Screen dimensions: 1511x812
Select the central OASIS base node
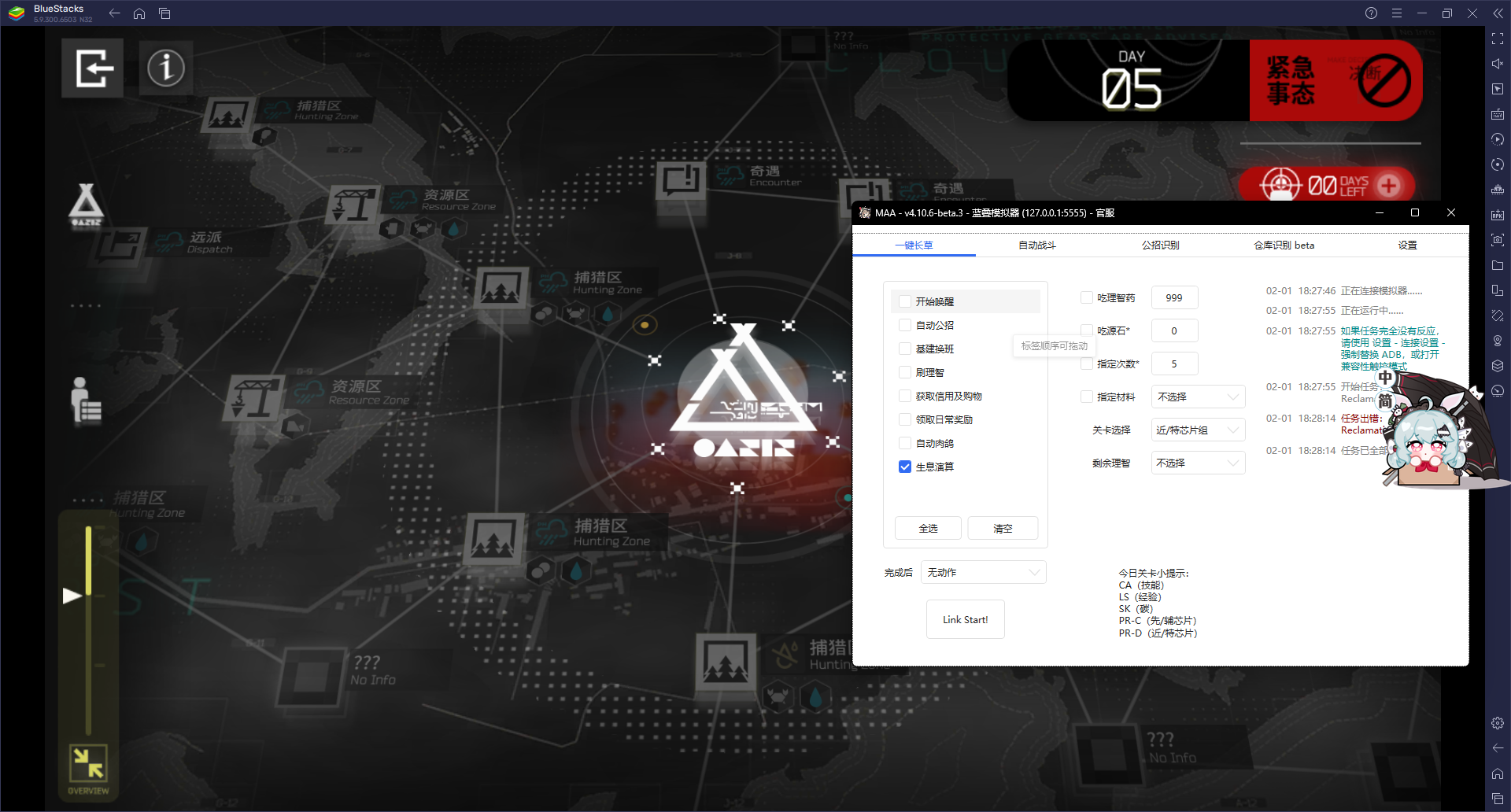coord(743,392)
